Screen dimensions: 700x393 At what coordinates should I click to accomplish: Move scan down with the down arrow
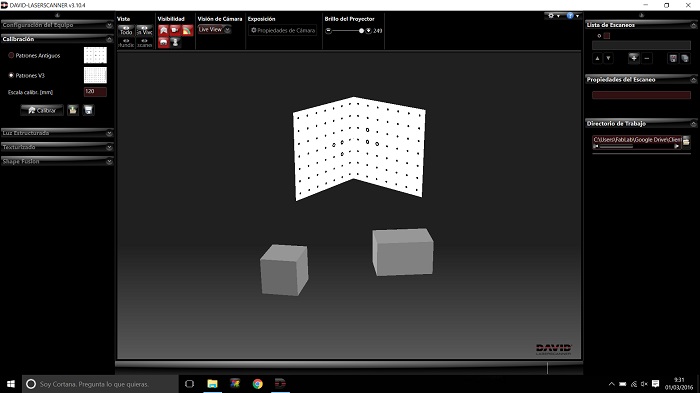pyautogui.click(x=608, y=58)
